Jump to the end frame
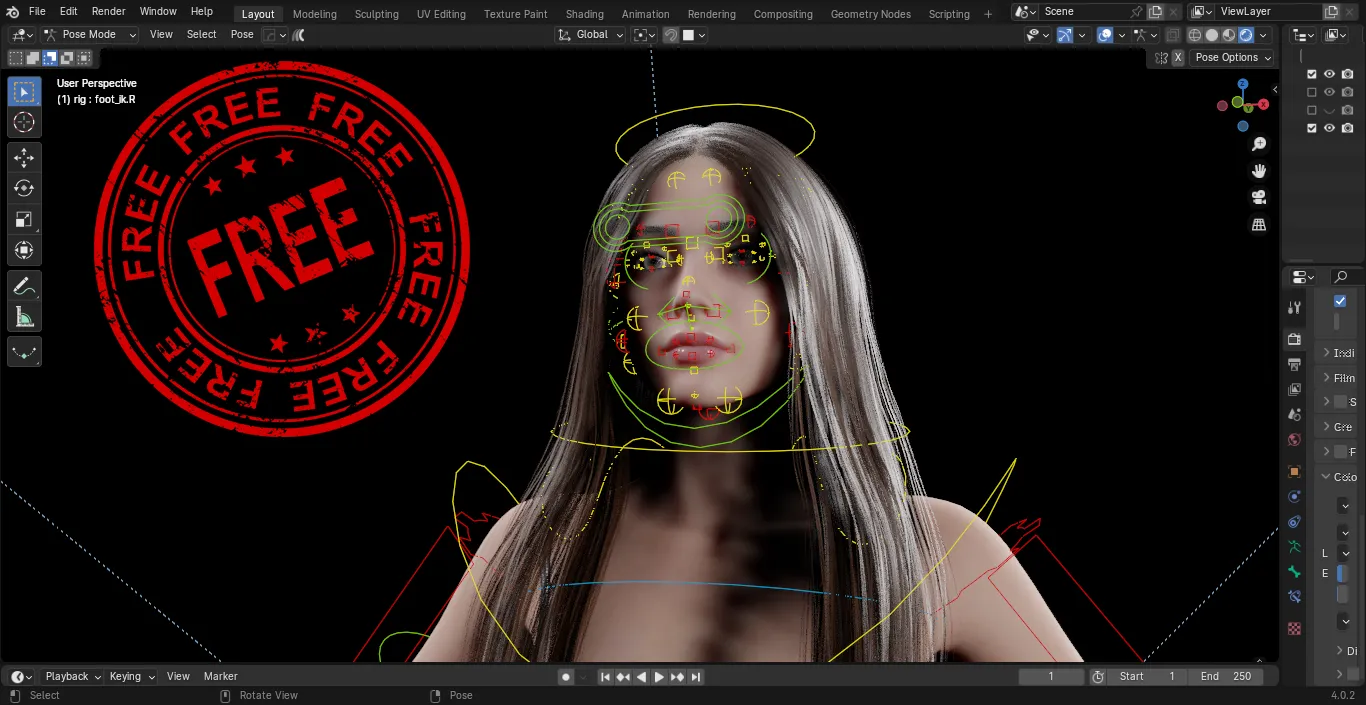 [696, 677]
